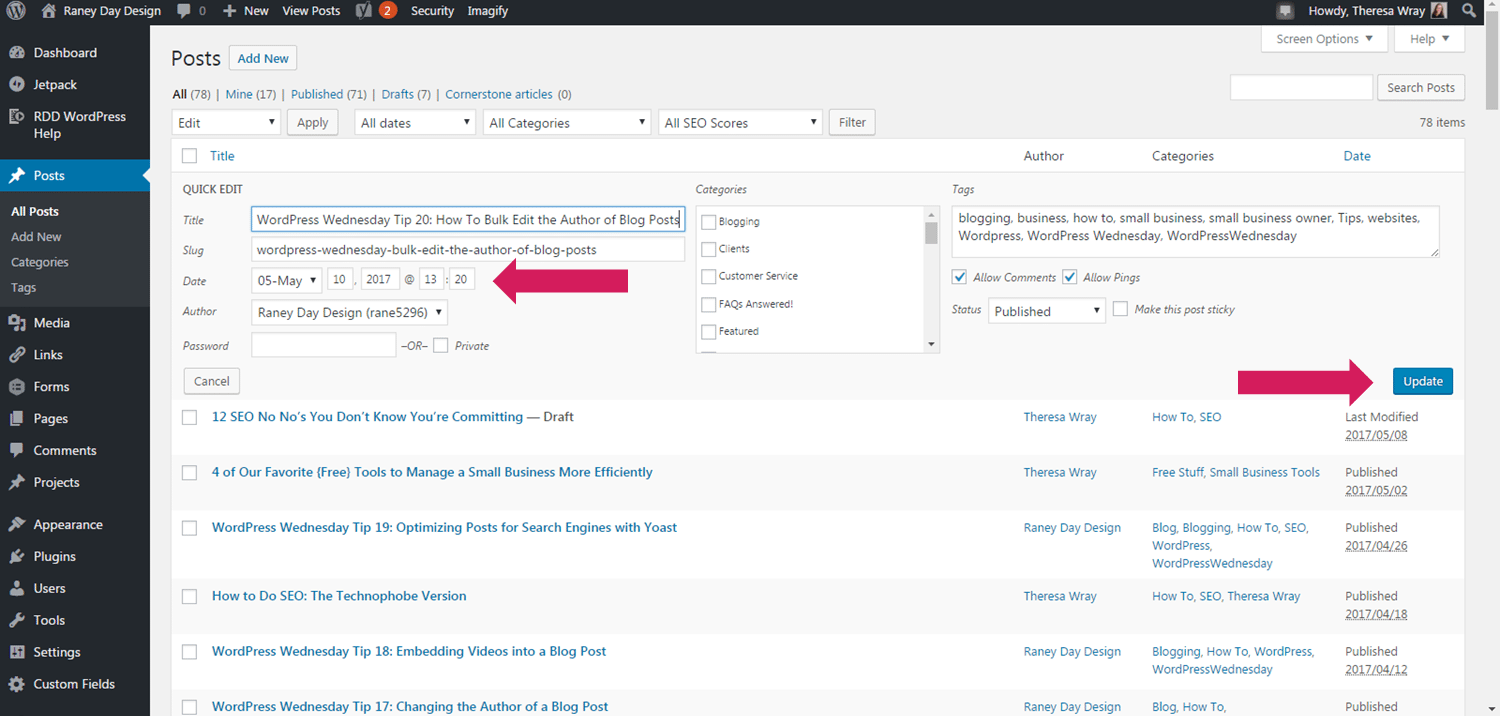Enable the Private checkbox

441,345
